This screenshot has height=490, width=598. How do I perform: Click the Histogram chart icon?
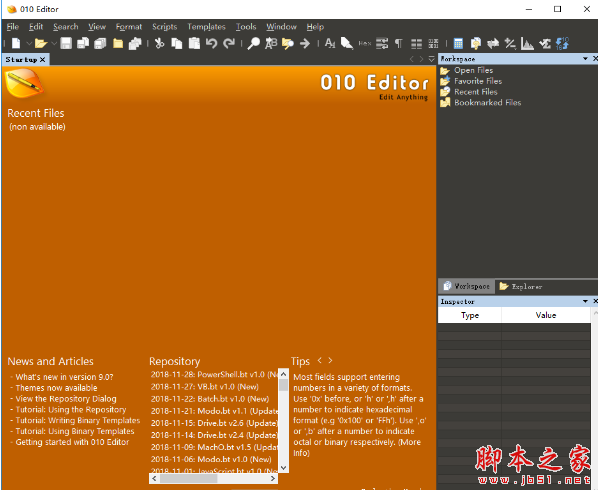pyautogui.click(x=527, y=43)
